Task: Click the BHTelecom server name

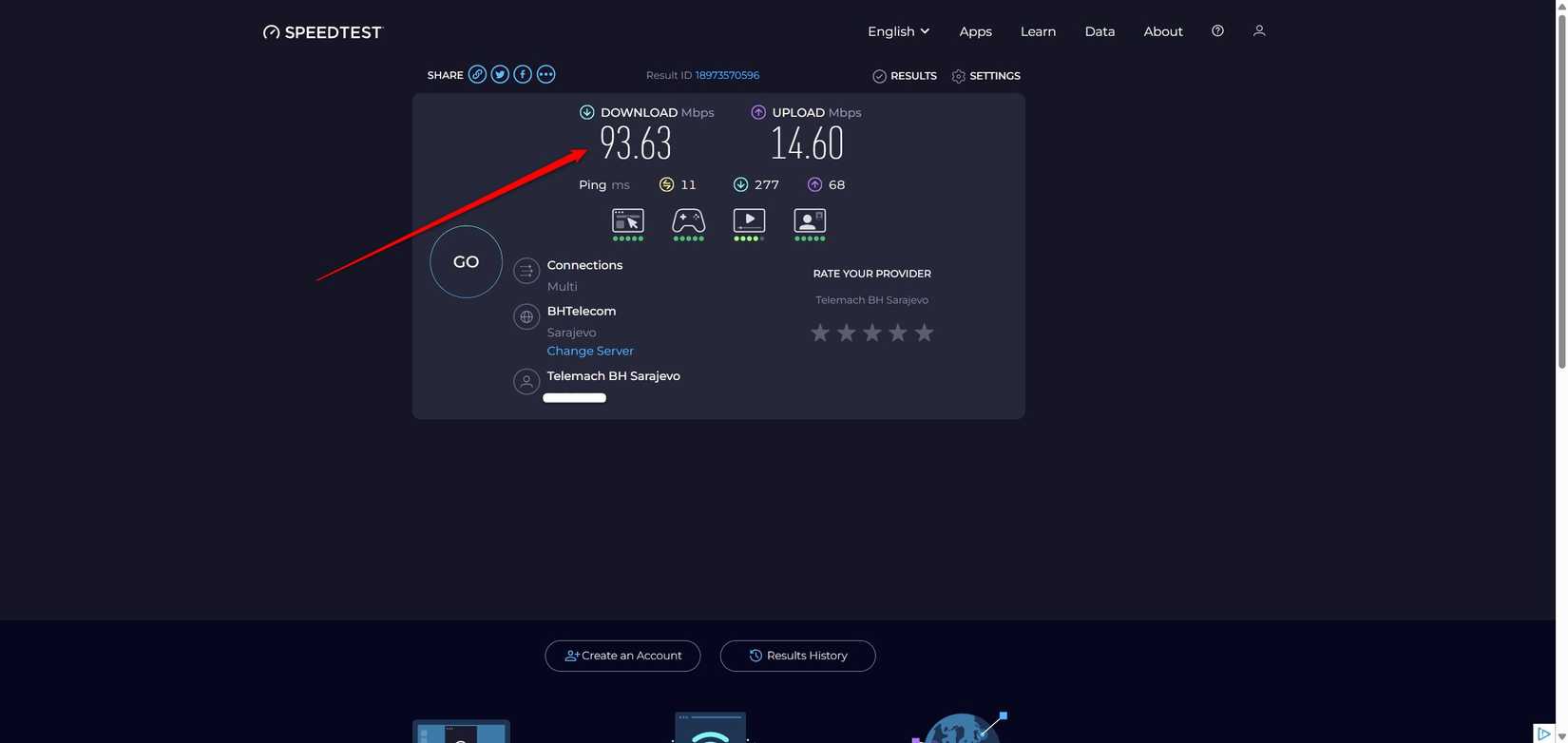Action: click(x=582, y=311)
